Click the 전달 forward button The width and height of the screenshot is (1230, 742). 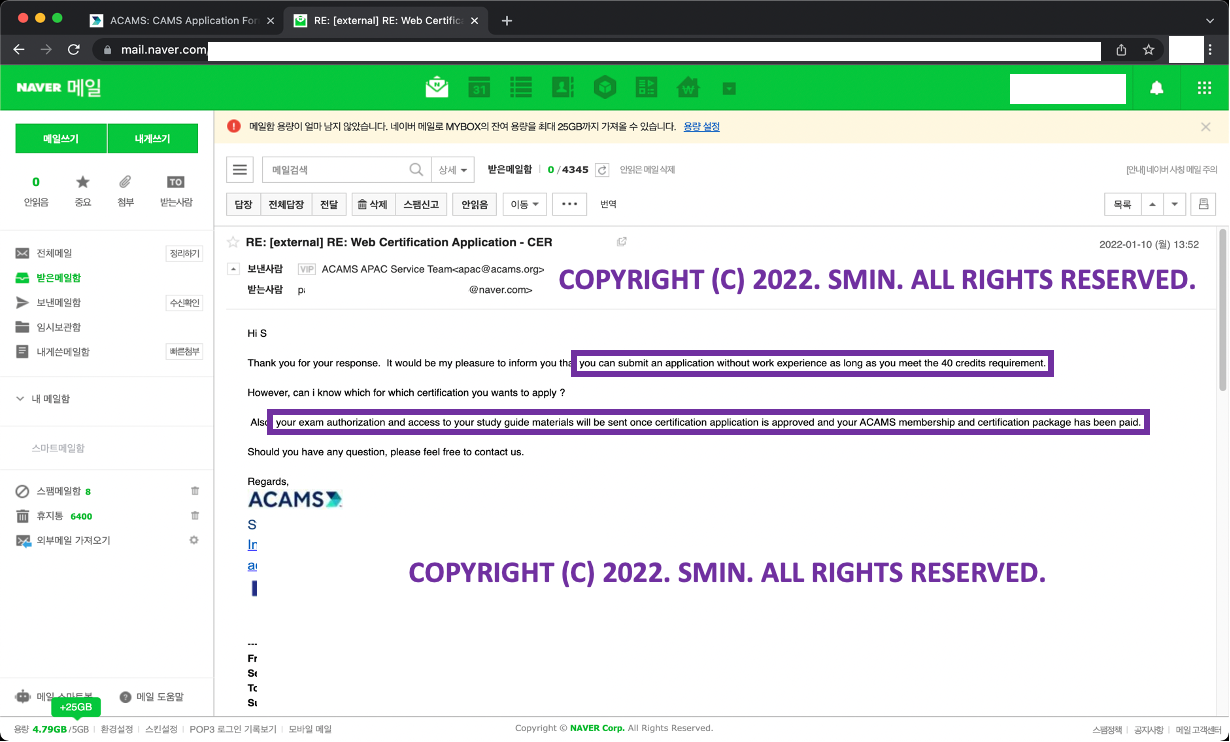pyautogui.click(x=328, y=204)
